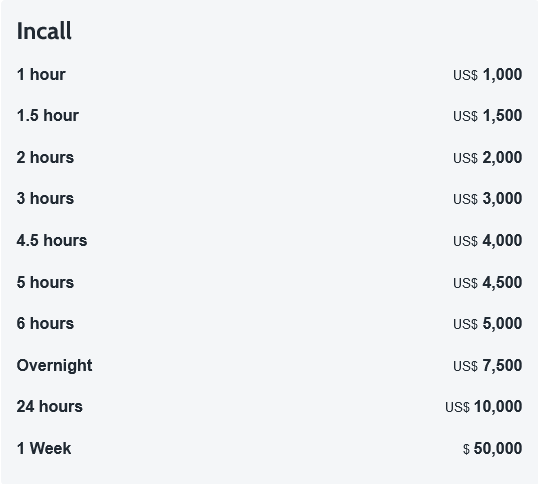
Task: Select the Overnight duration label
Action: click(x=54, y=366)
